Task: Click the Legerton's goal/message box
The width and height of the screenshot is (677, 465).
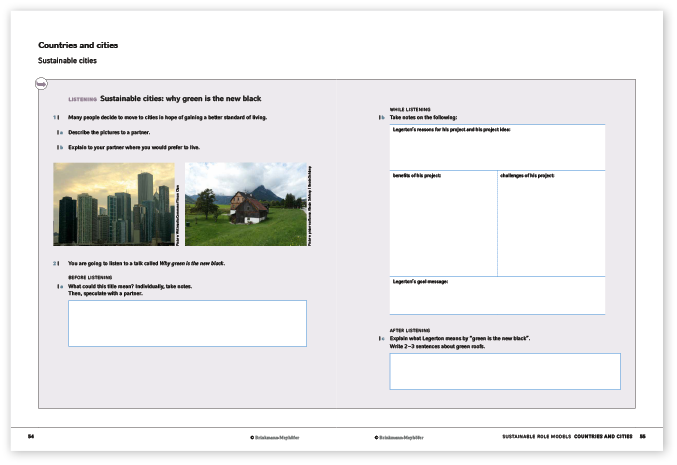Action: pyautogui.click(x=497, y=296)
